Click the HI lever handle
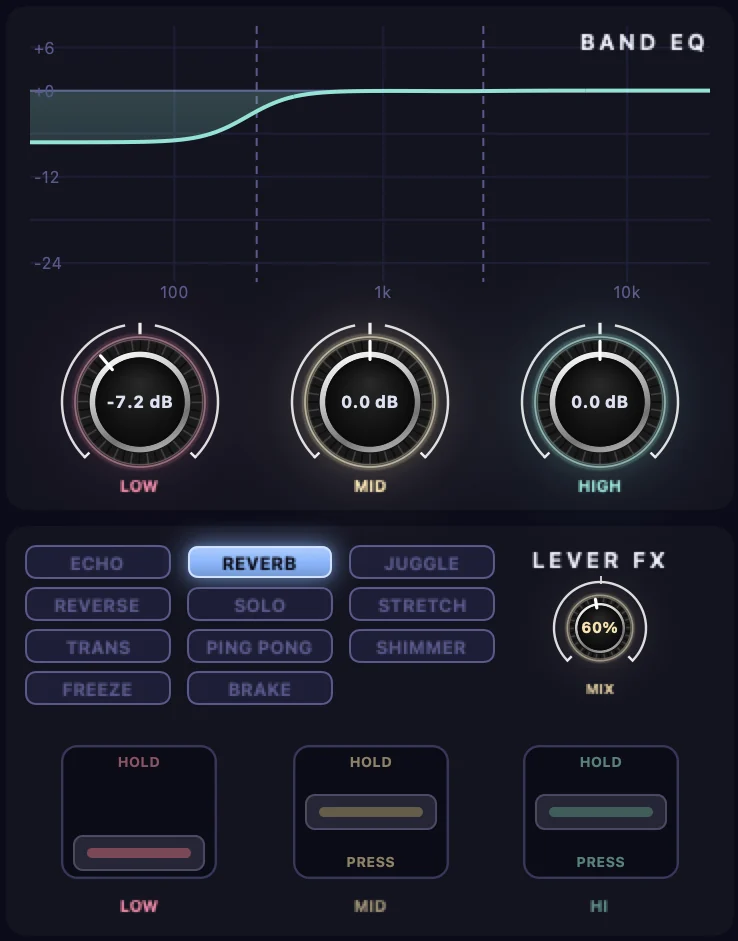Image resolution: width=738 pixels, height=941 pixels. [601, 812]
